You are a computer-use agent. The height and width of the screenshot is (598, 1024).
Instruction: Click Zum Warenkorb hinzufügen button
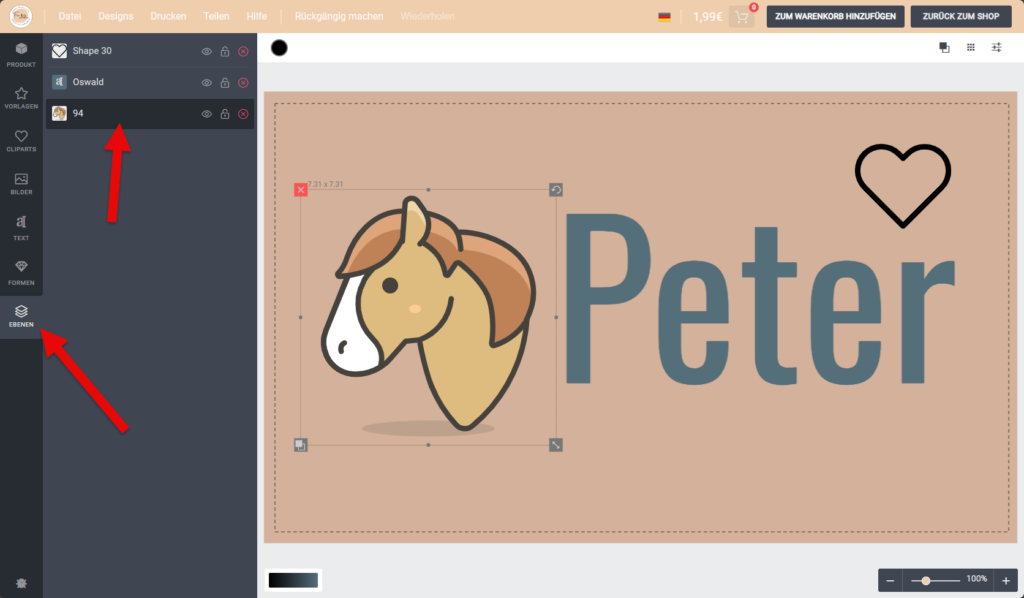836,17
